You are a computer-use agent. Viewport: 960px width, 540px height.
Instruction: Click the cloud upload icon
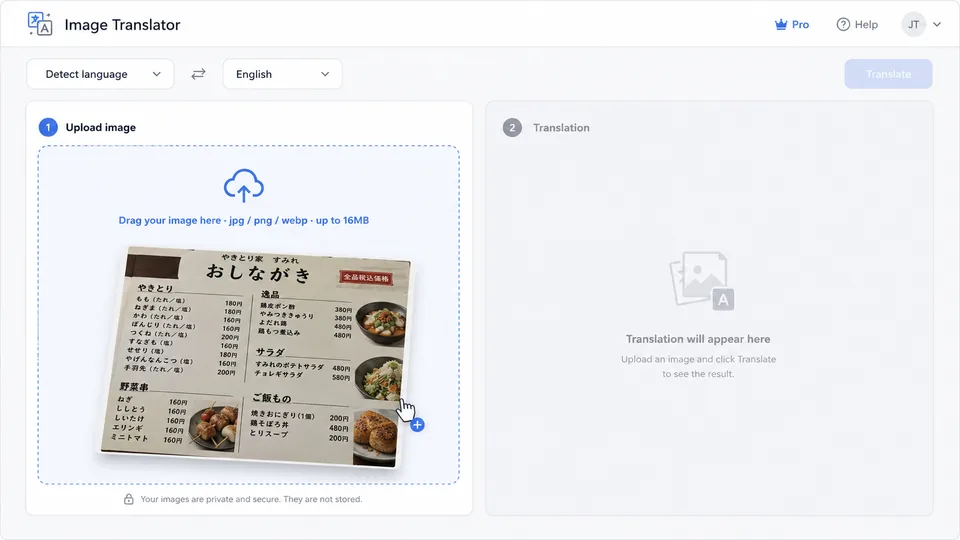[244, 186]
